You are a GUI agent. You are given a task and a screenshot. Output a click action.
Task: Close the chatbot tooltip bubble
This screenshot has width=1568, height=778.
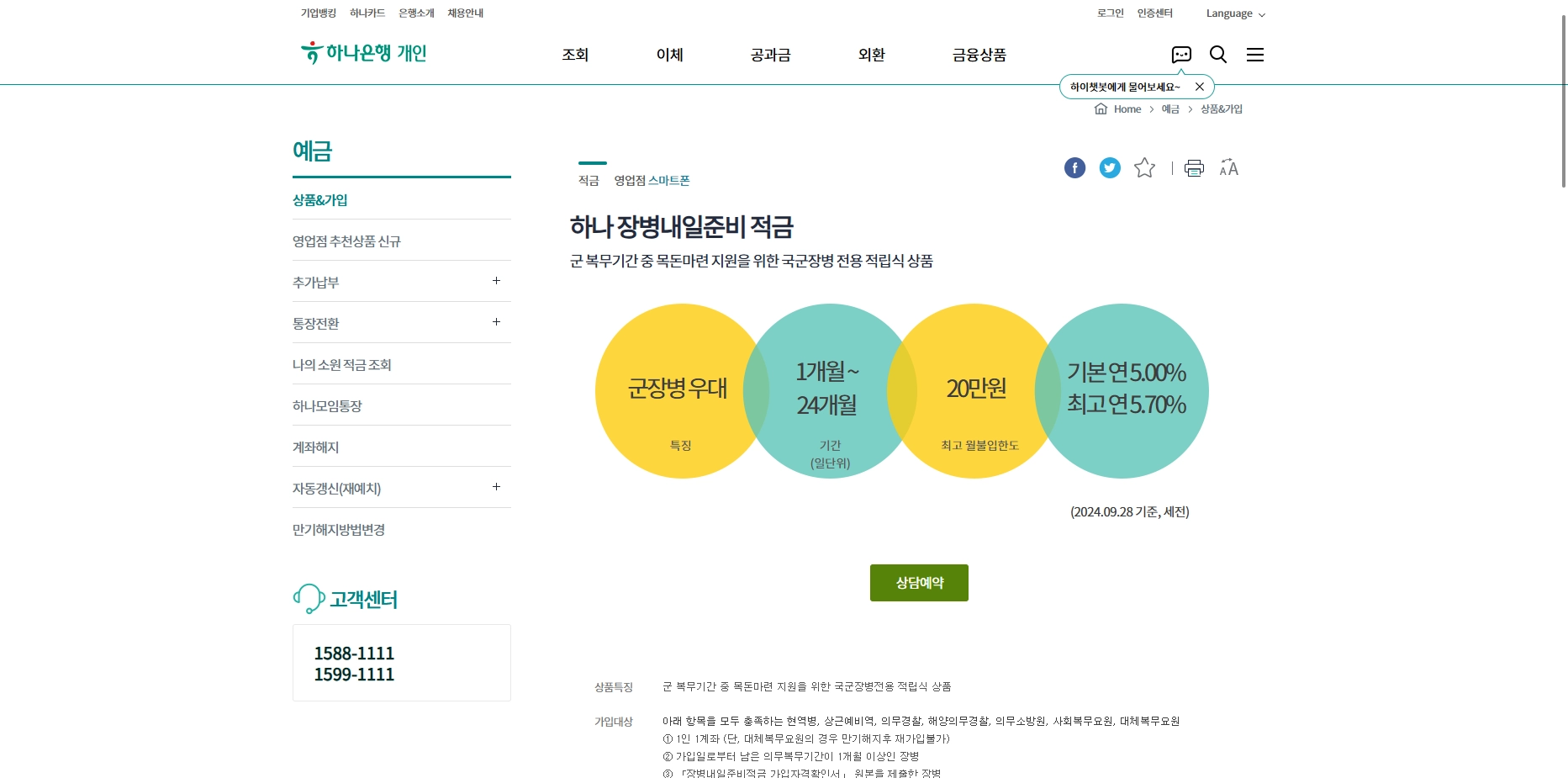coord(1200,87)
